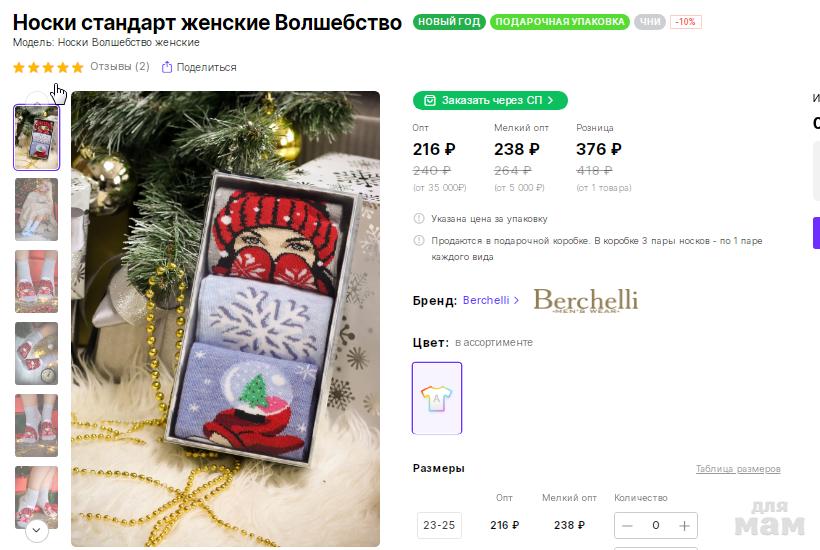Click the Подарочная упаковка tag
Screen dimensions: 820x550
tap(560, 22)
